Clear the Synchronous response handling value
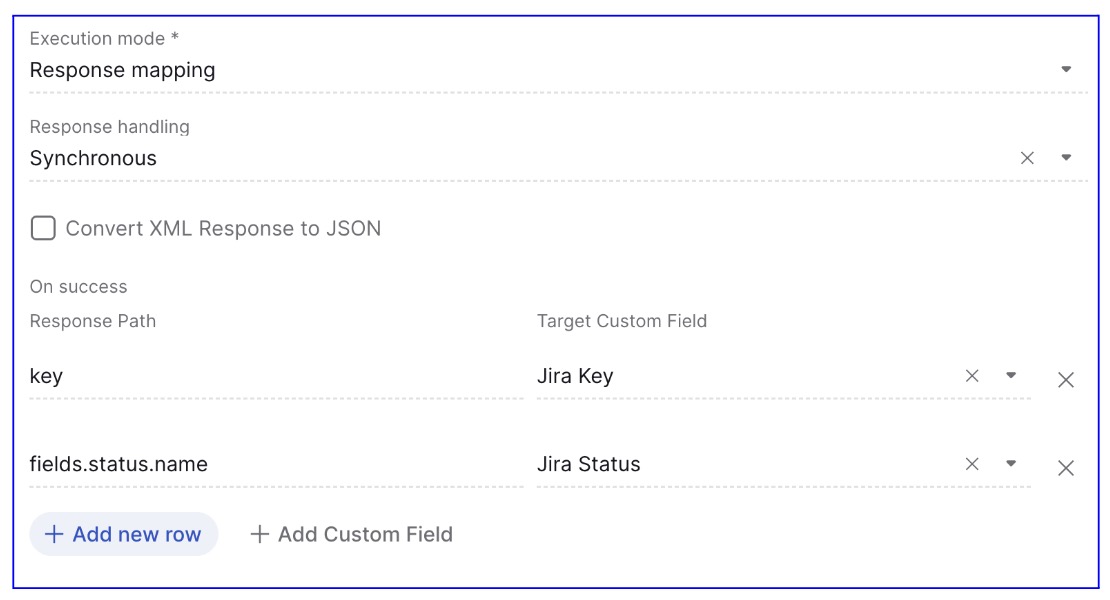The image size is (1110, 600). pyautogui.click(x=1027, y=158)
